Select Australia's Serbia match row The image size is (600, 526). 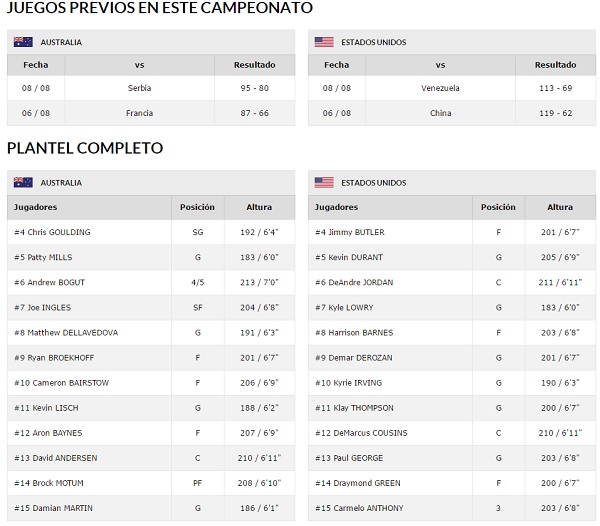(151, 88)
